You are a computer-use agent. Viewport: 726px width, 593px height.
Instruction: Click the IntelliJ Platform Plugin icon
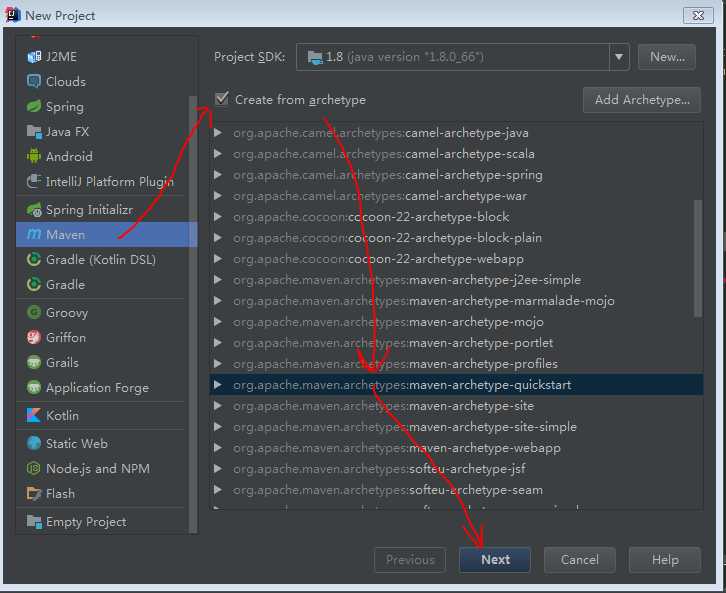34,181
